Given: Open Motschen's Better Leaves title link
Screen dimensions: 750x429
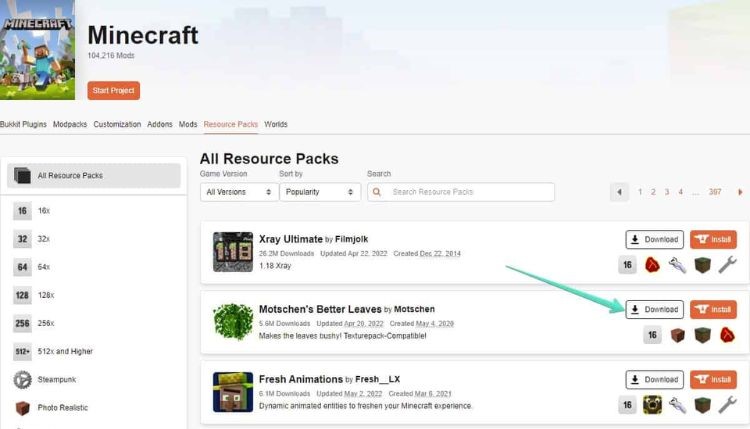Looking at the screenshot, I should [320, 309].
